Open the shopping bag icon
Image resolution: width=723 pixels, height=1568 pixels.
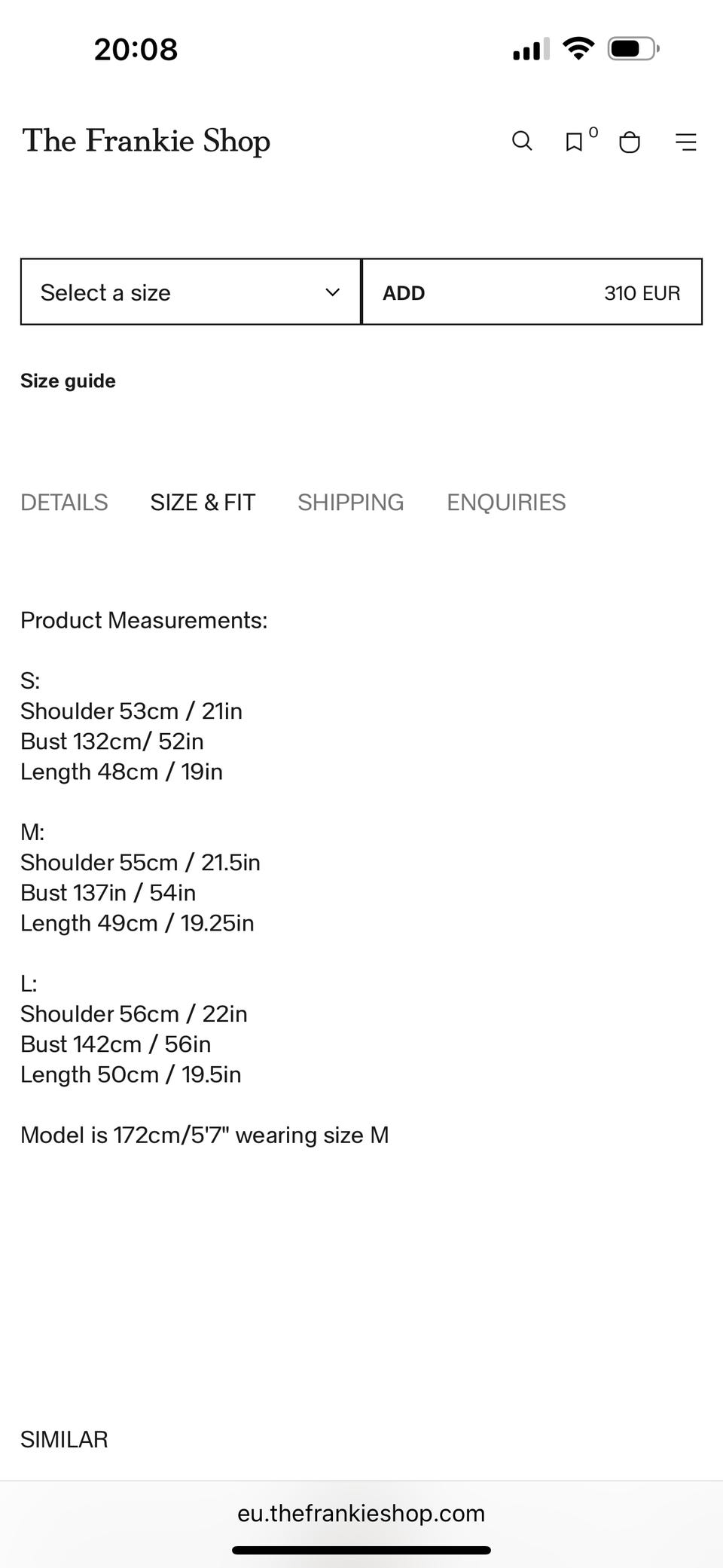coord(630,142)
